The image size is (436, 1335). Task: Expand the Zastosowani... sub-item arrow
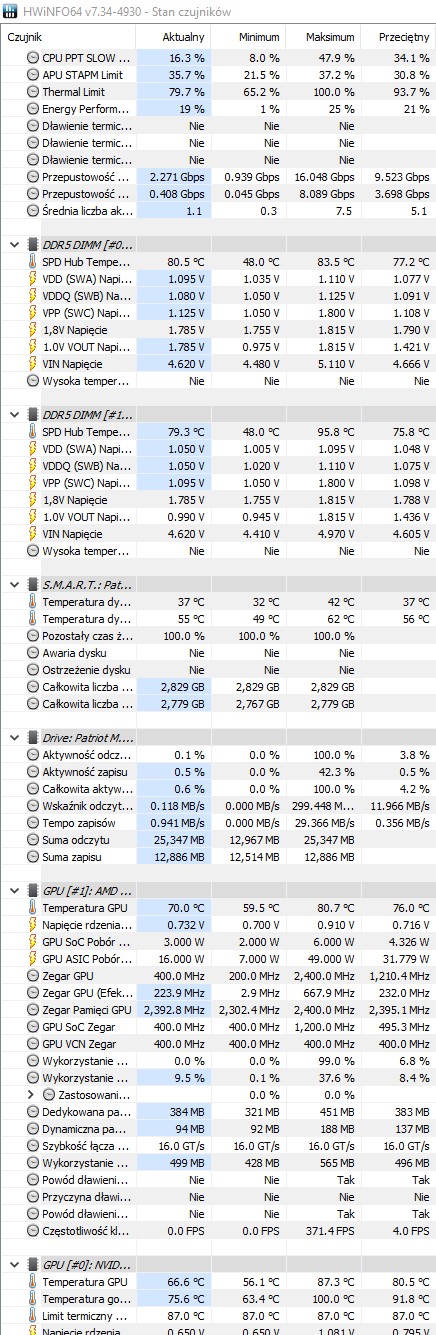pyautogui.click(x=32, y=1095)
